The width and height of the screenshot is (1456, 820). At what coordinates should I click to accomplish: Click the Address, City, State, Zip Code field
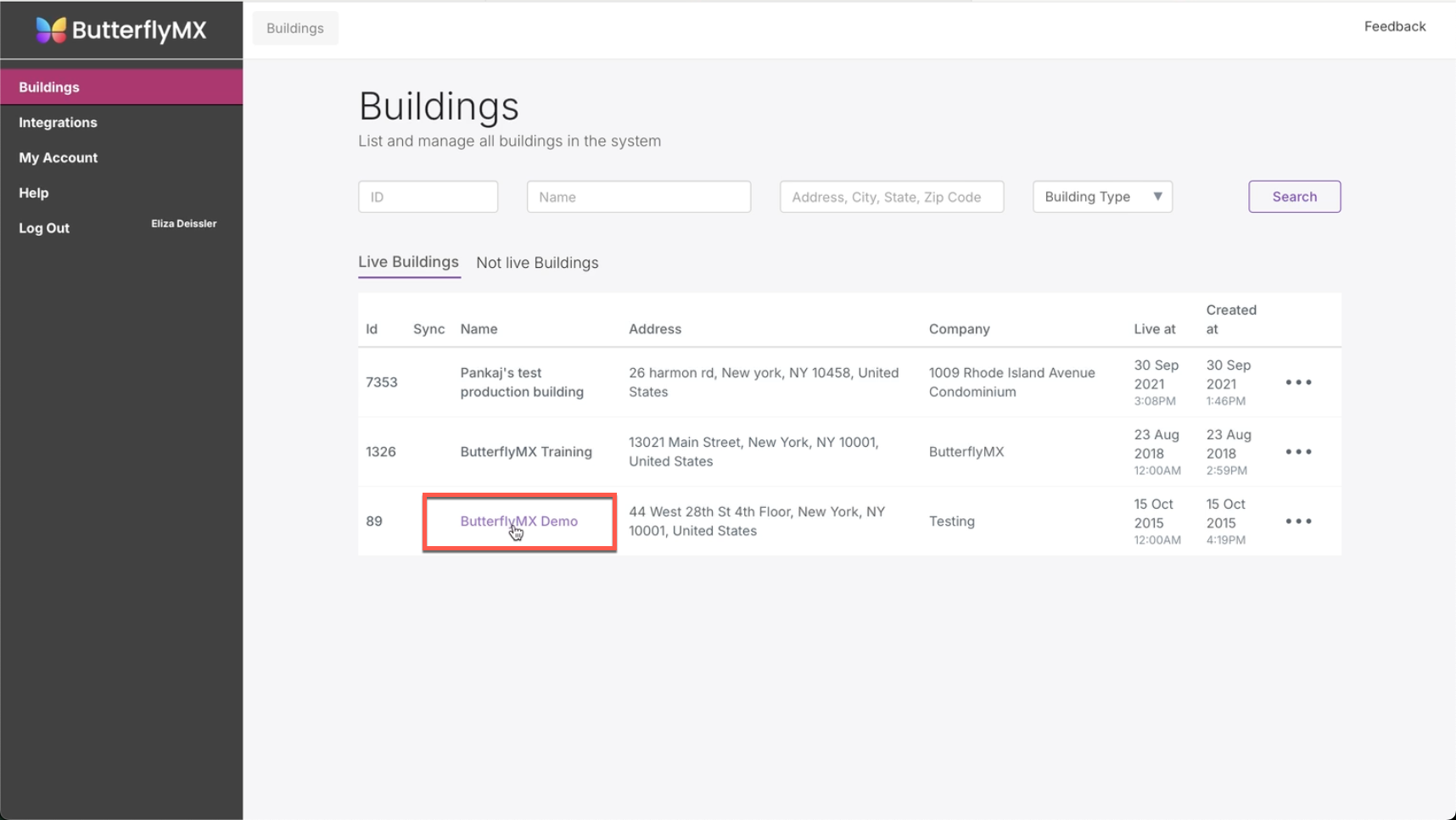[x=891, y=197]
